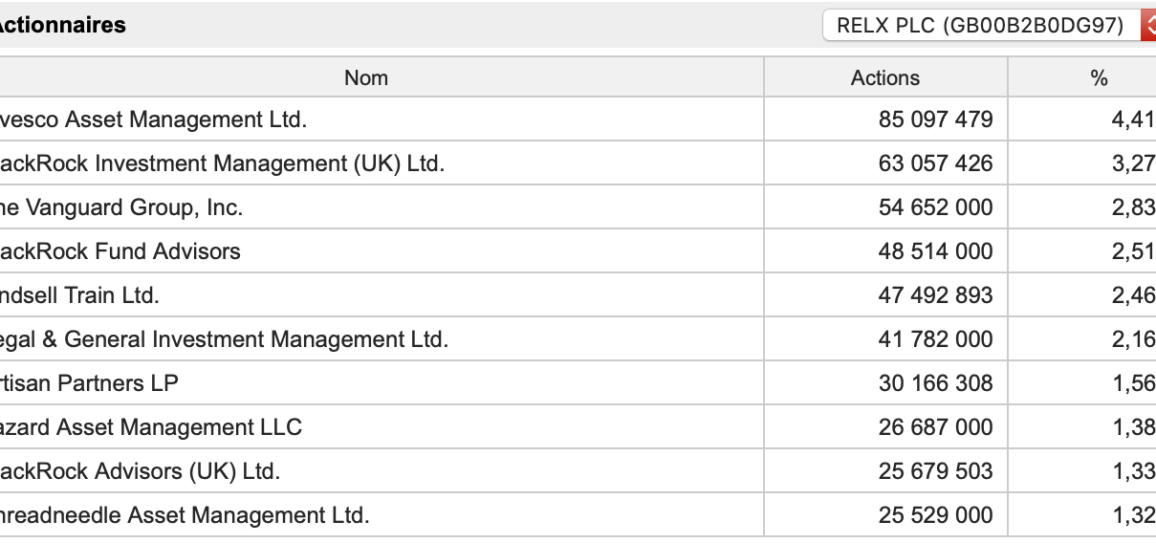Select Legal & General Investment Management row
Screen dimensions: 1156x543
[x=578, y=339]
